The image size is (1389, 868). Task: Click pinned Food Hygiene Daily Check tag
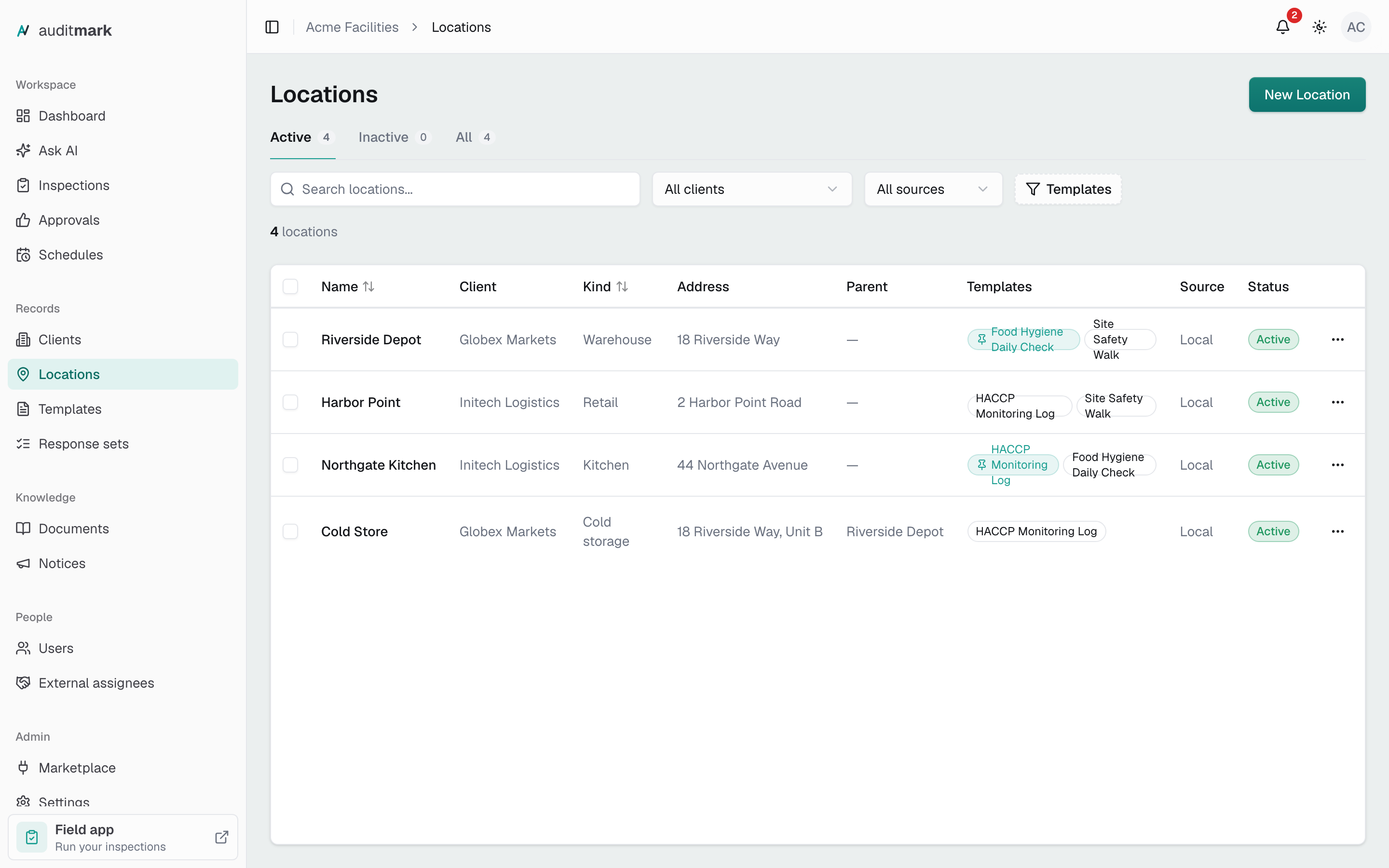[x=1023, y=339]
